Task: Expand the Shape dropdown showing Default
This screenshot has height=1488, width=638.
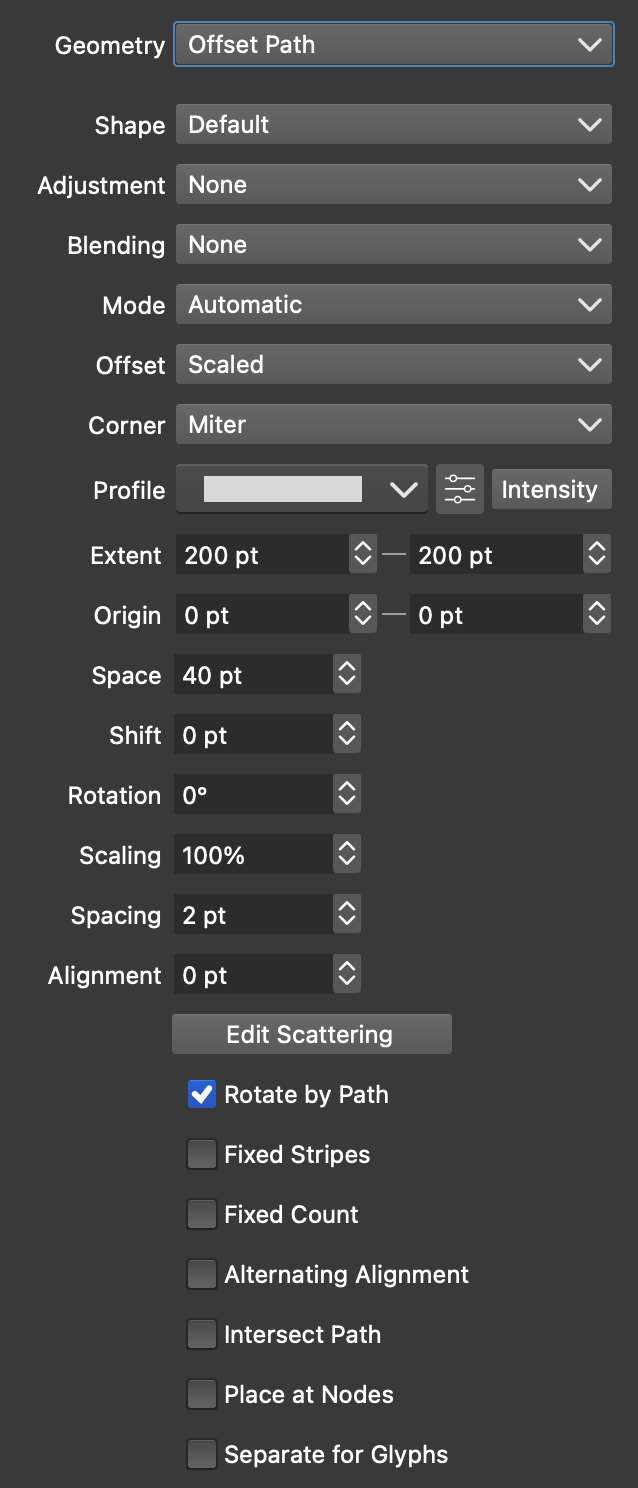Action: [x=393, y=125]
